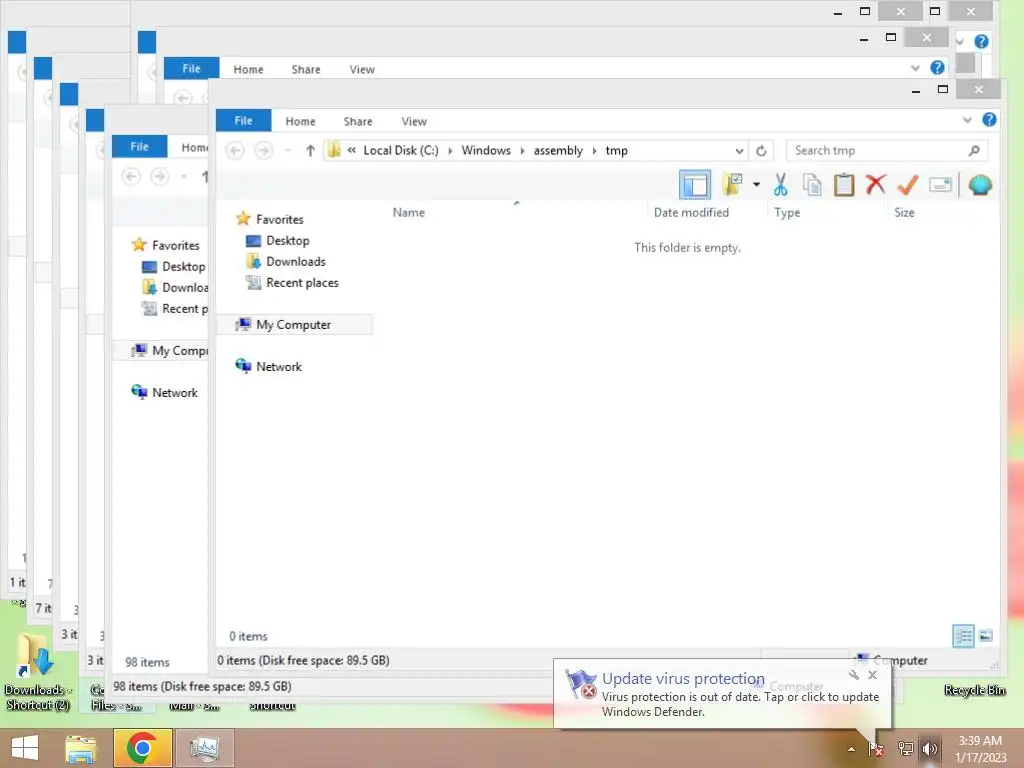Sort by Name column header
Viewport: 1024px width, 768px height.
pyautogui.click(x=409, y=212)
